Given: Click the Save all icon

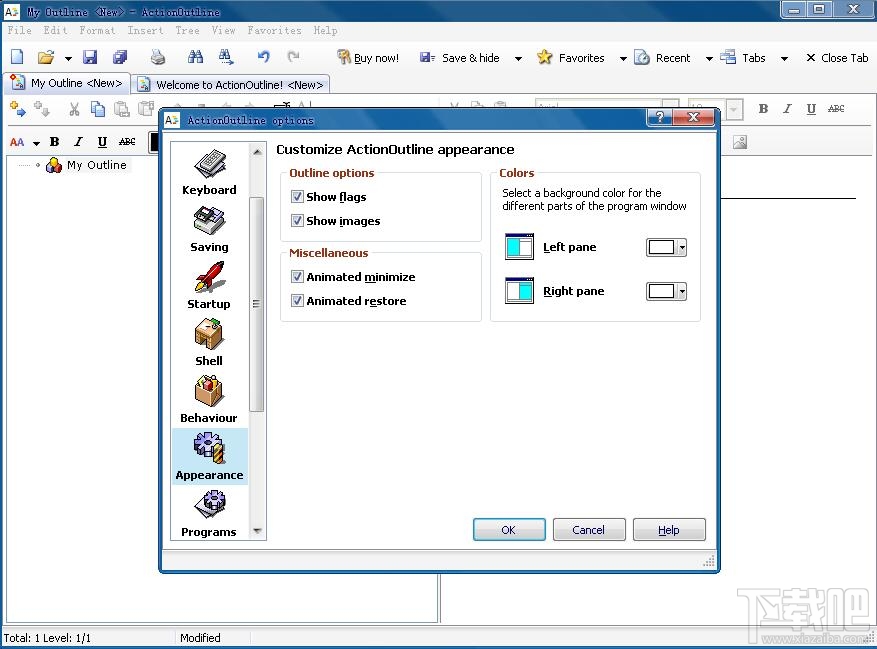Looking at the screenshot, I should pyautogui.click(x=120, y=57).
